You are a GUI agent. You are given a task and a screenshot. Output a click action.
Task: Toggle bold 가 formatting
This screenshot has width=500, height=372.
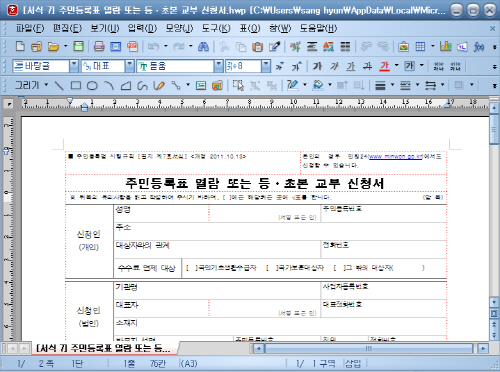point(317,66)
